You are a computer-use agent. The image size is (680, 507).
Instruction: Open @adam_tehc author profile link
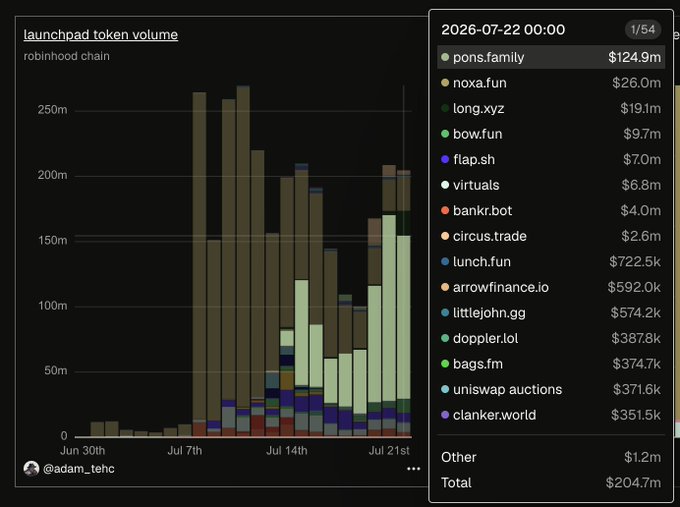[78, 468]
